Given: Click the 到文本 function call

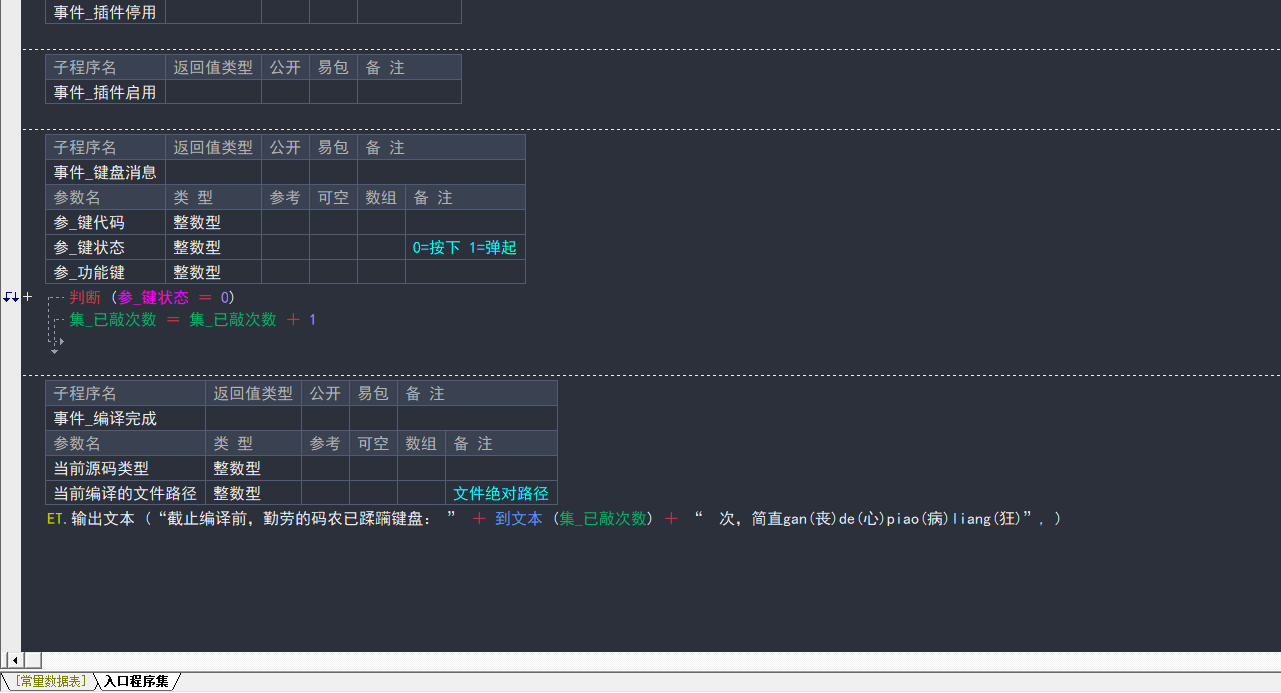Looking at the screenshot, I should pos(518,519).
